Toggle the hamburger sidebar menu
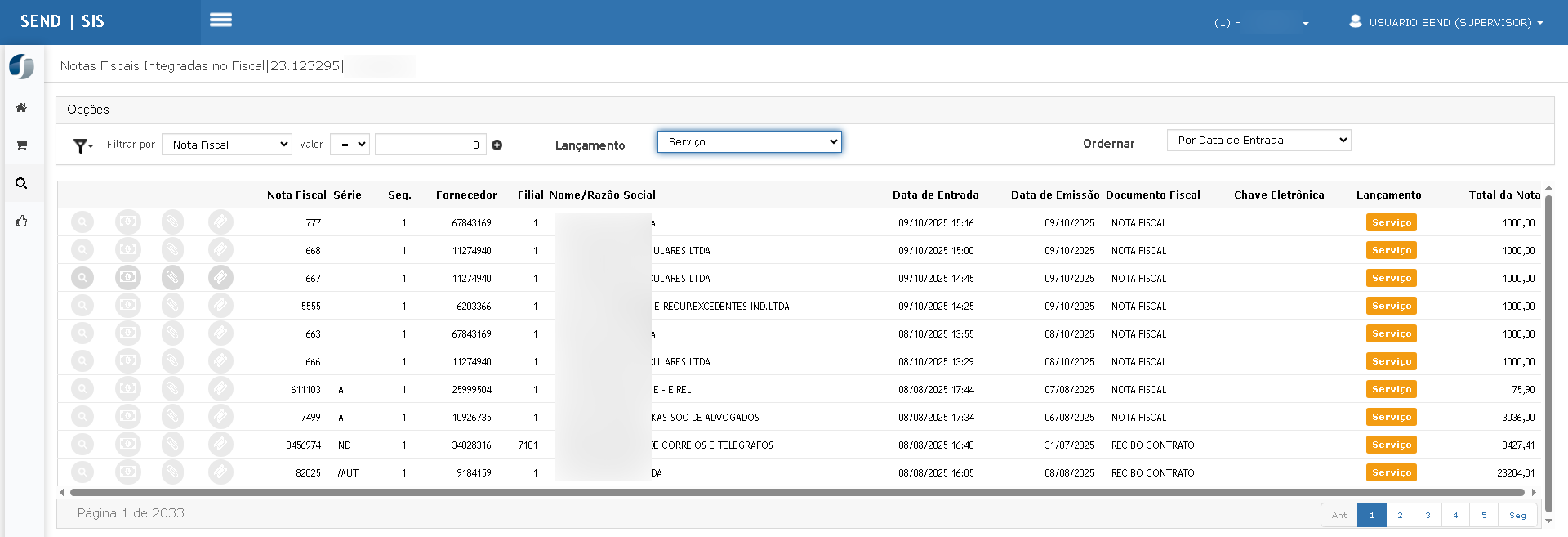Viewport: 1568px width, 537px height. tap(220, 20)
